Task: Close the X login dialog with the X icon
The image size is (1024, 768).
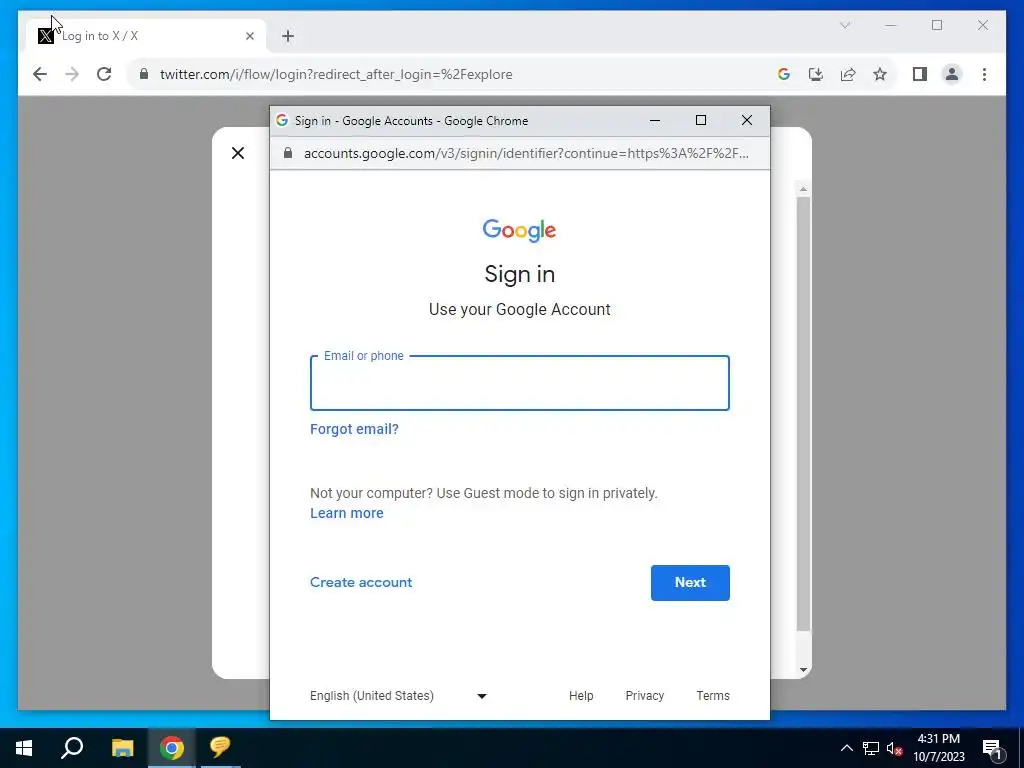Action: (x=238, y=153)
